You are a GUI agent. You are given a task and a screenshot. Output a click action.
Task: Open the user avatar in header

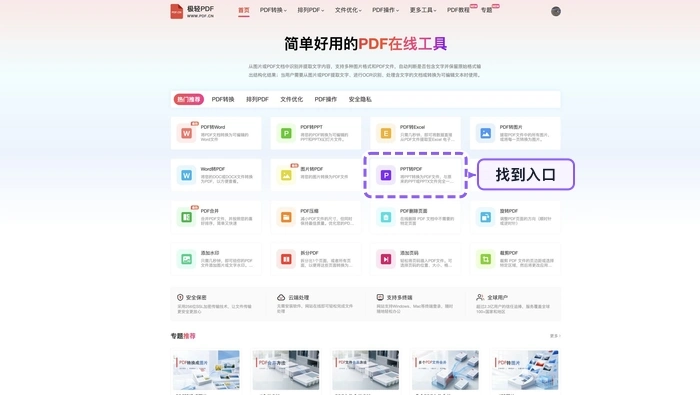click(x=555, y=11)
